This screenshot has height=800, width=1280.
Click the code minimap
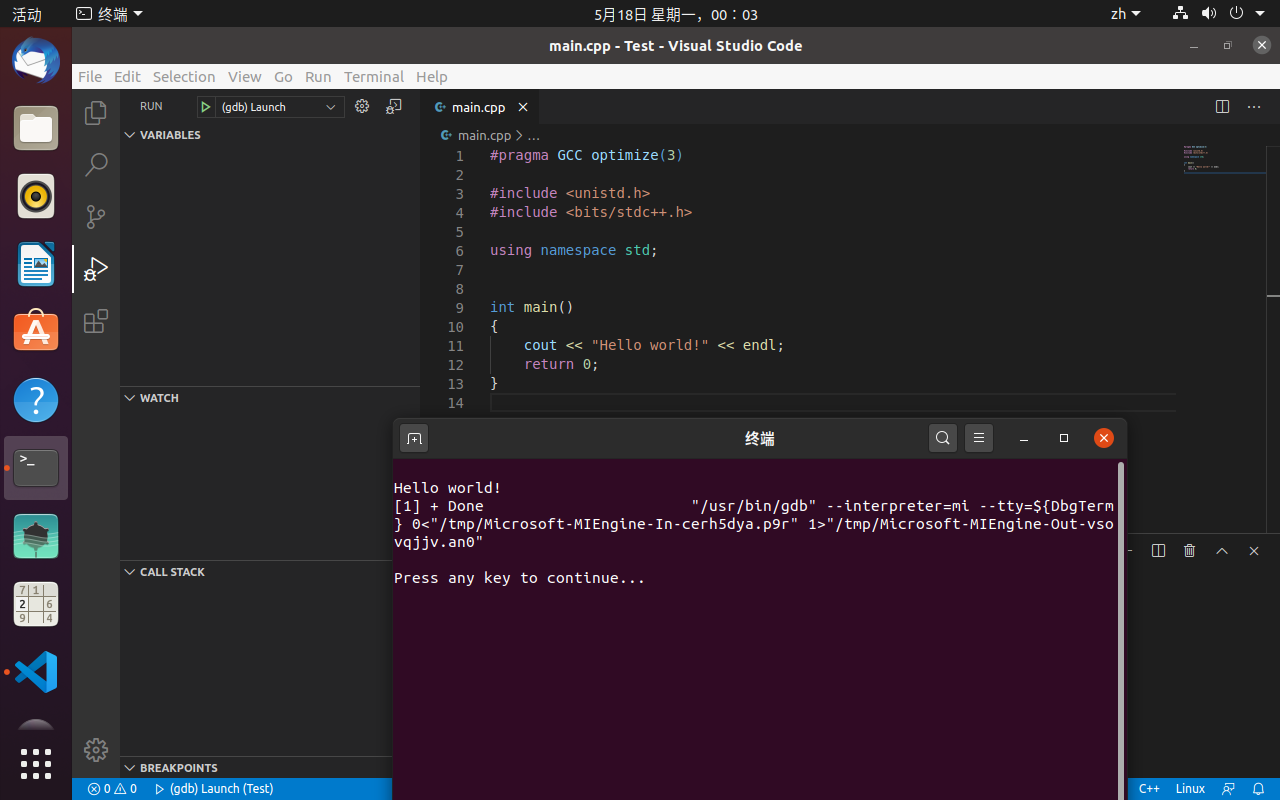pos(1225,158)
